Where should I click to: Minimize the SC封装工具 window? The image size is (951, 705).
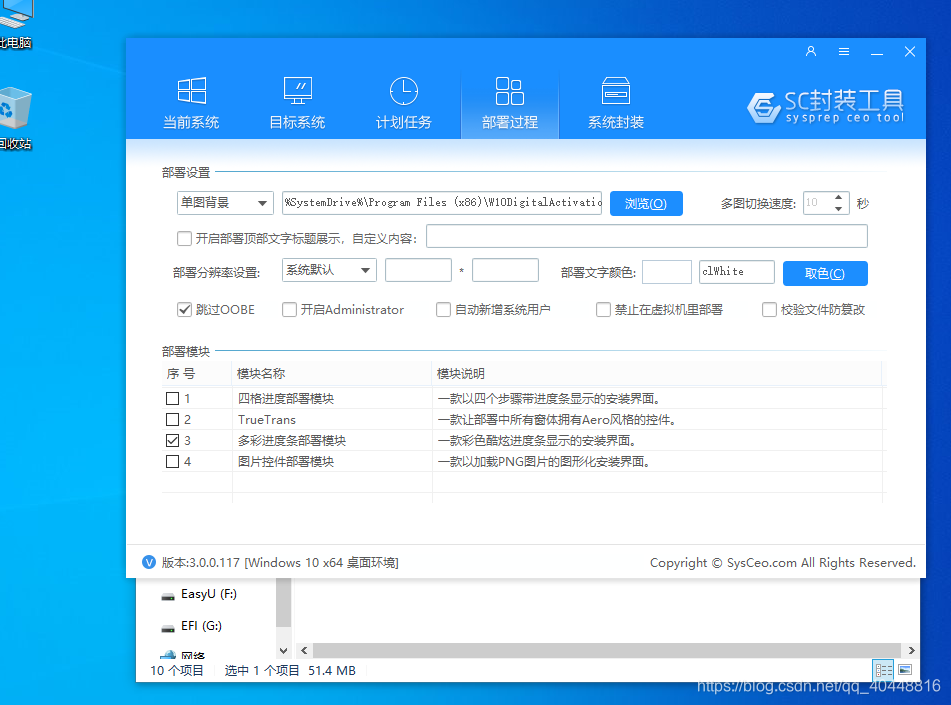[x=877, y=52]
